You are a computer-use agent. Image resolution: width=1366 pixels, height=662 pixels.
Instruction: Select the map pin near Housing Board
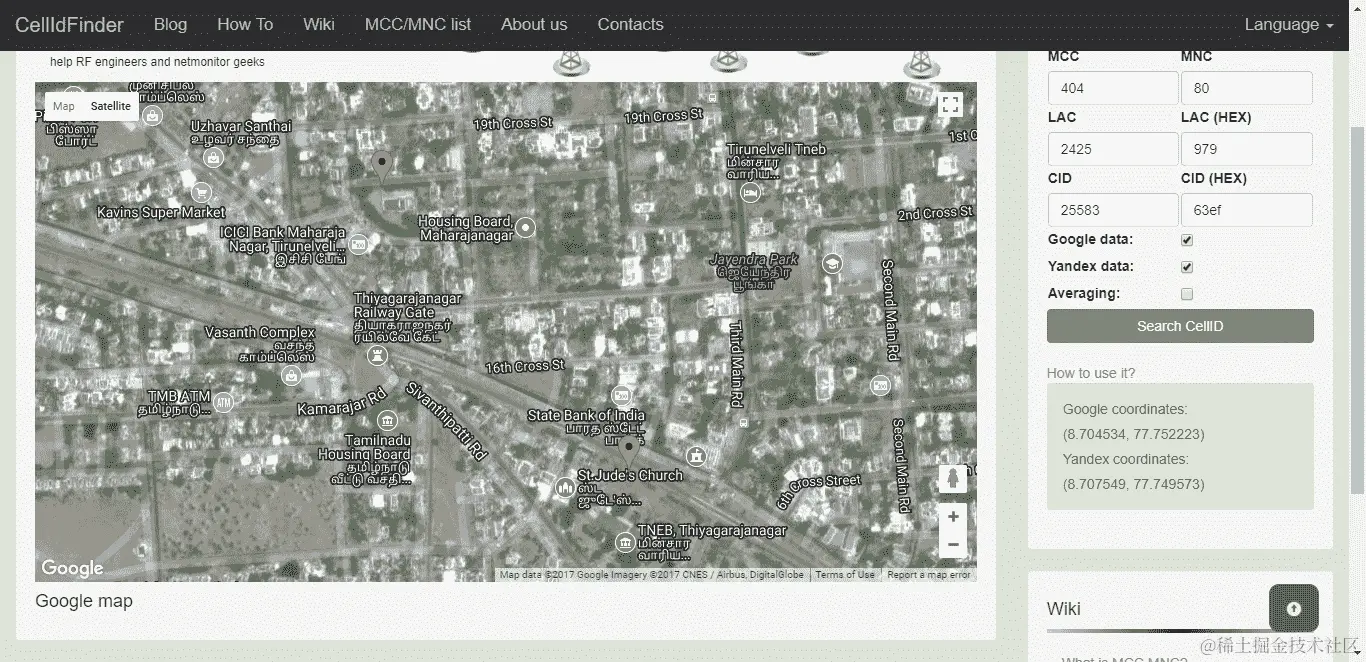381,167
